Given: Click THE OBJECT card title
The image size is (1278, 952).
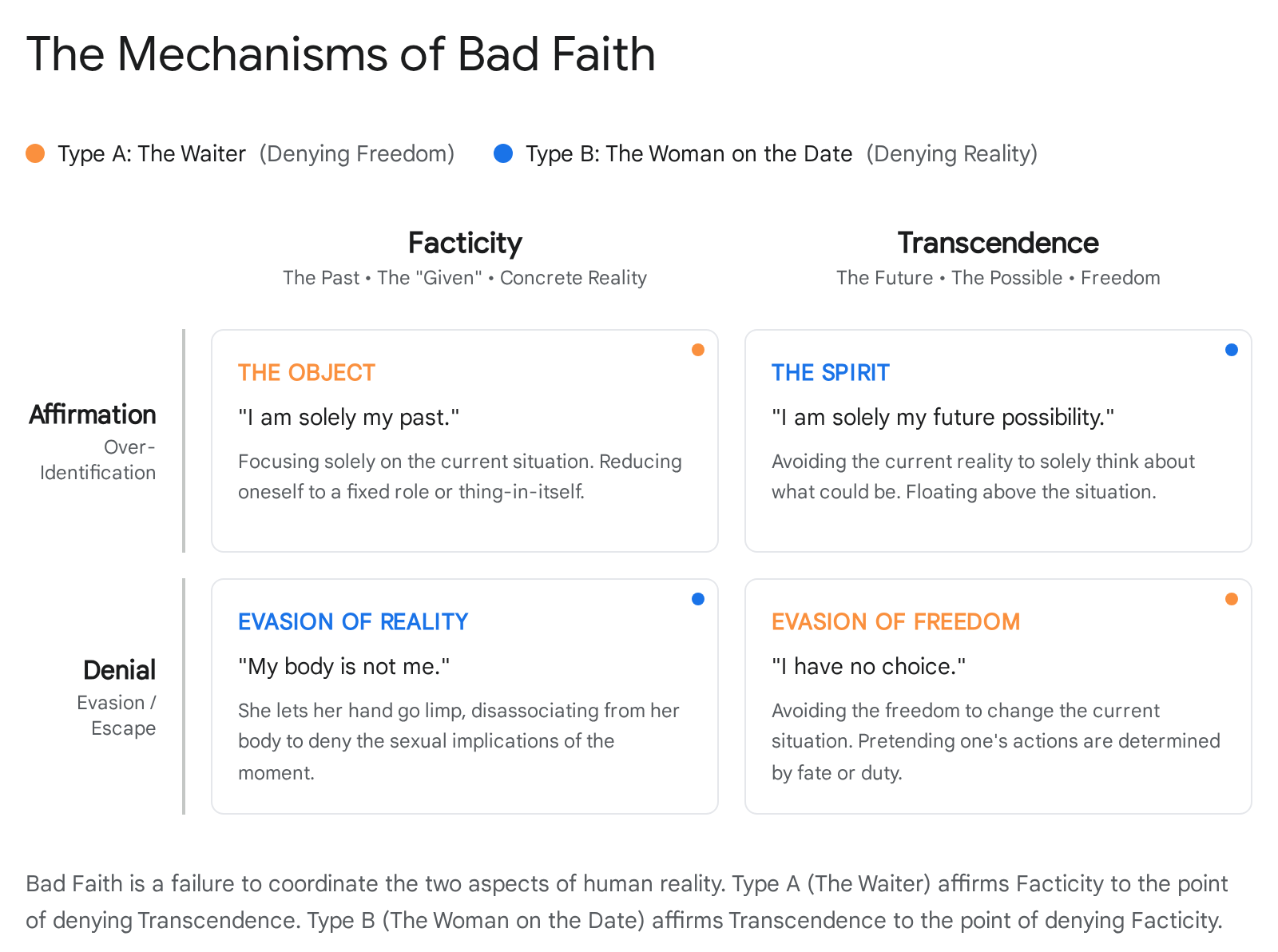Looking at the screenshot, I should pyautogui.click(x=307, y=373).
